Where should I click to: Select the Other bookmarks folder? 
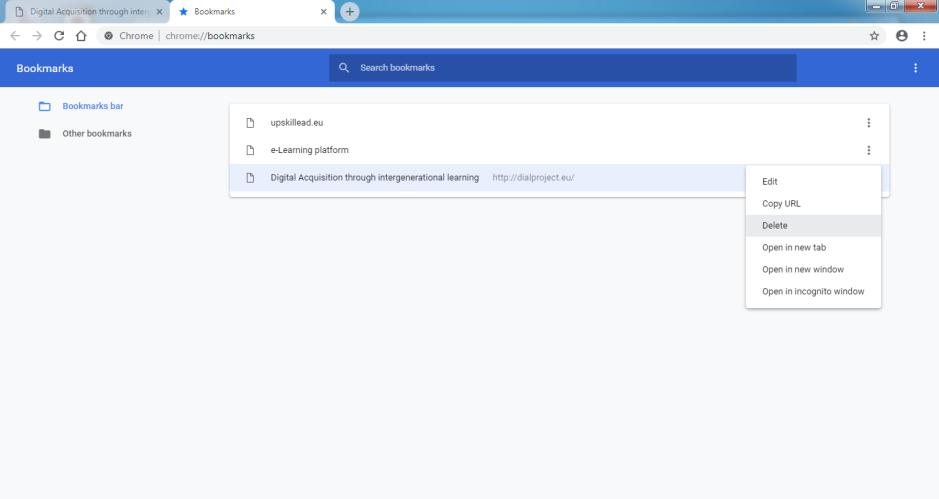pyautogui.click(x=97, y=134)
